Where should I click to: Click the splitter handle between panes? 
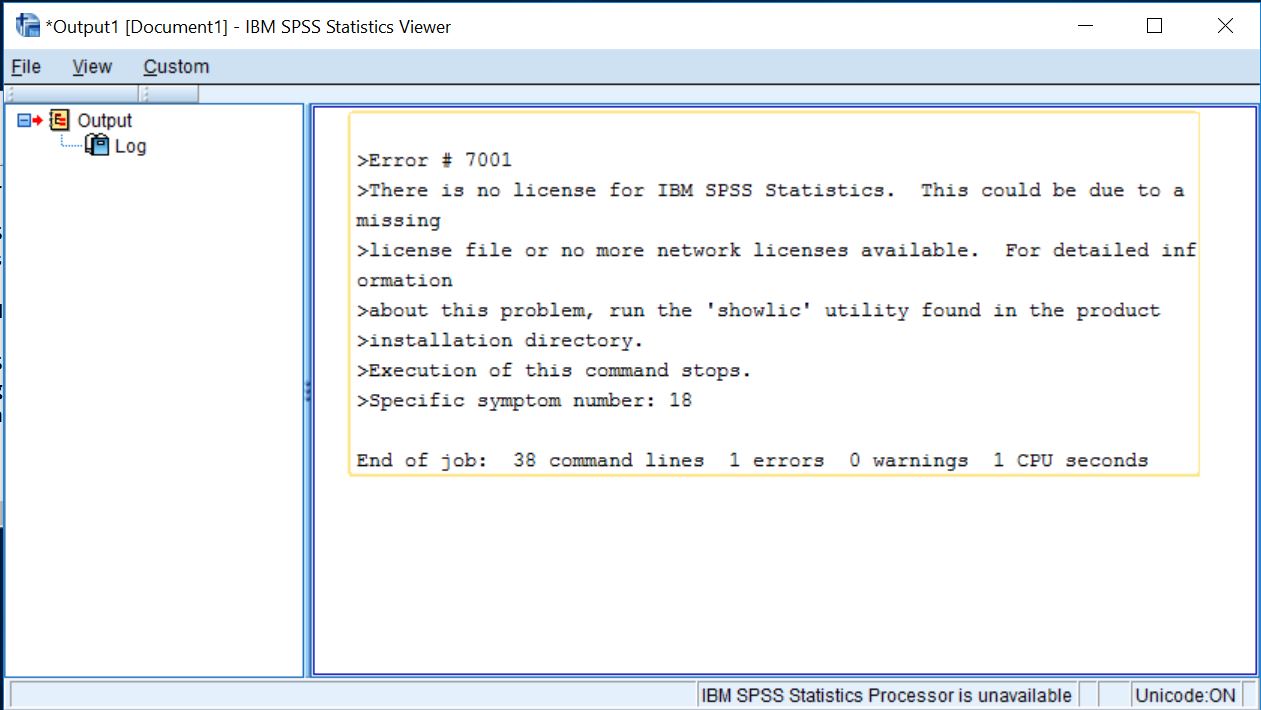[308, 392]
